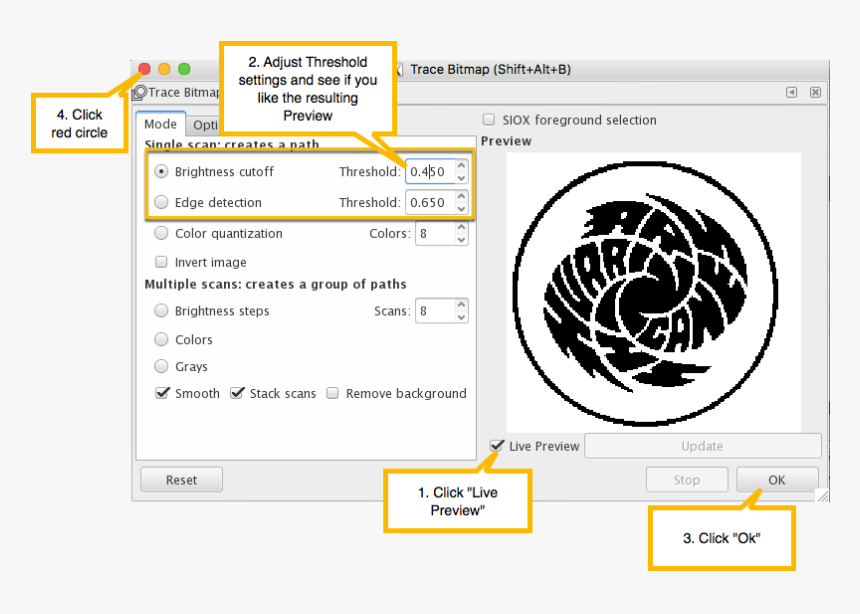Enable Invert image
Screen dimensions: 860x614
pos(161,262)
